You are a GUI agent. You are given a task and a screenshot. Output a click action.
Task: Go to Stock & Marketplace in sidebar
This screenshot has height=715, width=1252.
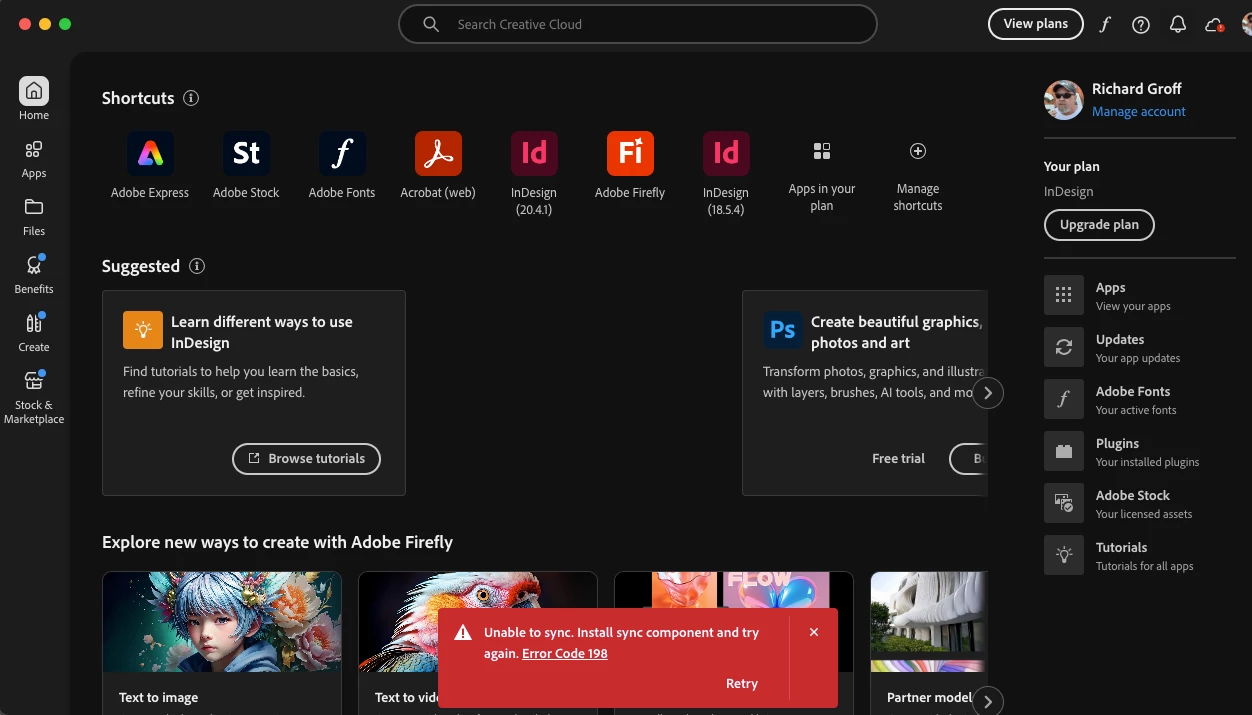(x=34, y=397)
